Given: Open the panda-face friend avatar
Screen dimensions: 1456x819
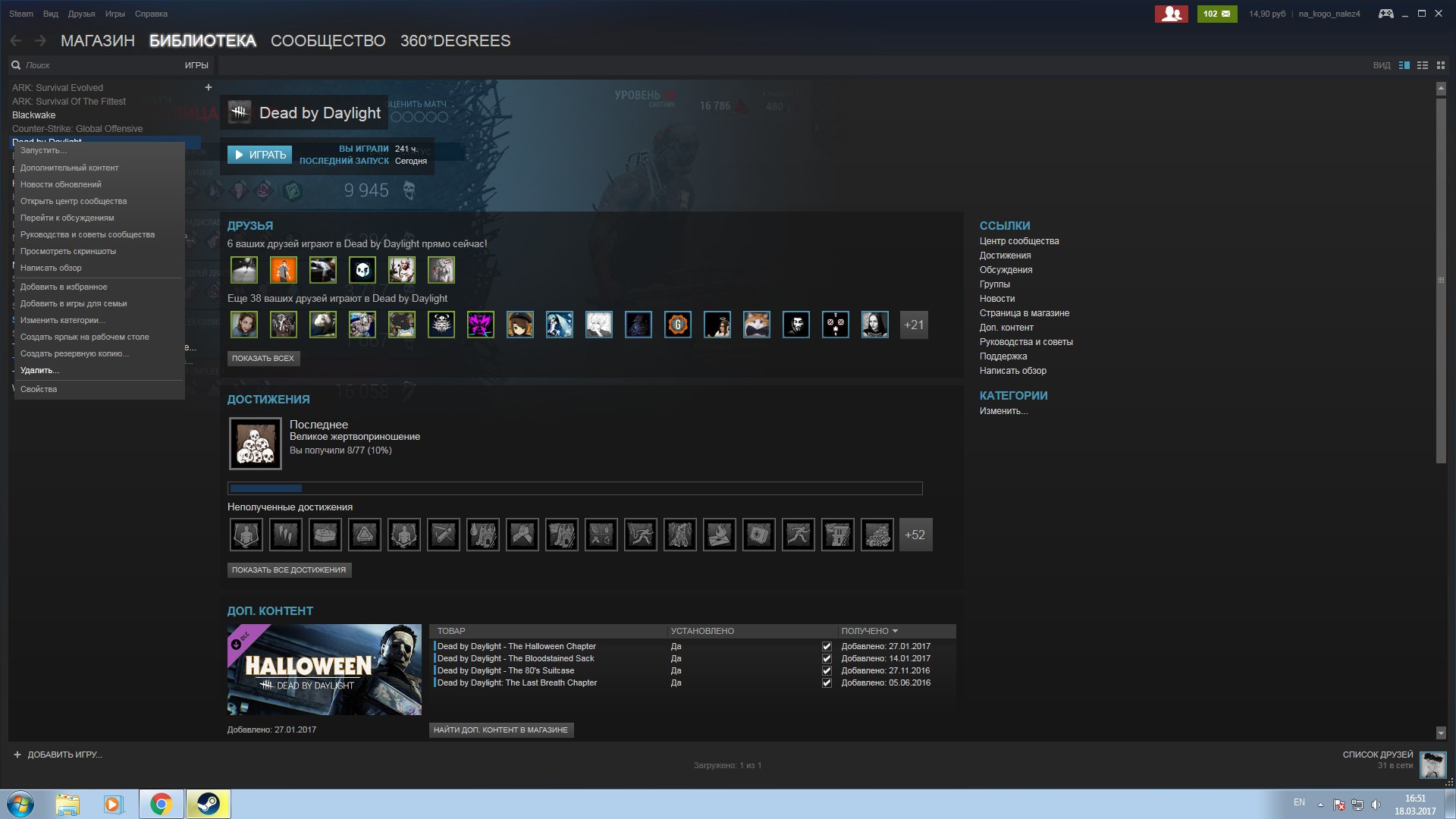Looking at the screenshot, I should pos(362,270).
